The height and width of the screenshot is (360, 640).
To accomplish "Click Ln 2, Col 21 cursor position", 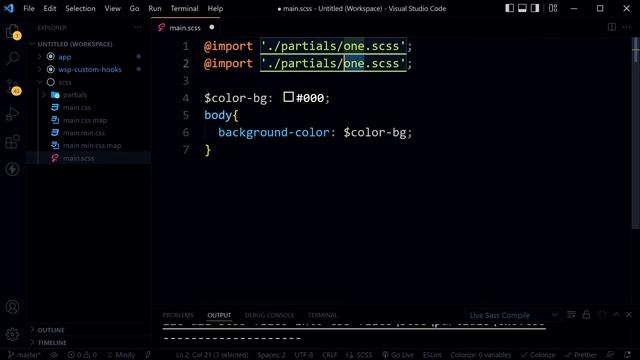I will 212,355.
